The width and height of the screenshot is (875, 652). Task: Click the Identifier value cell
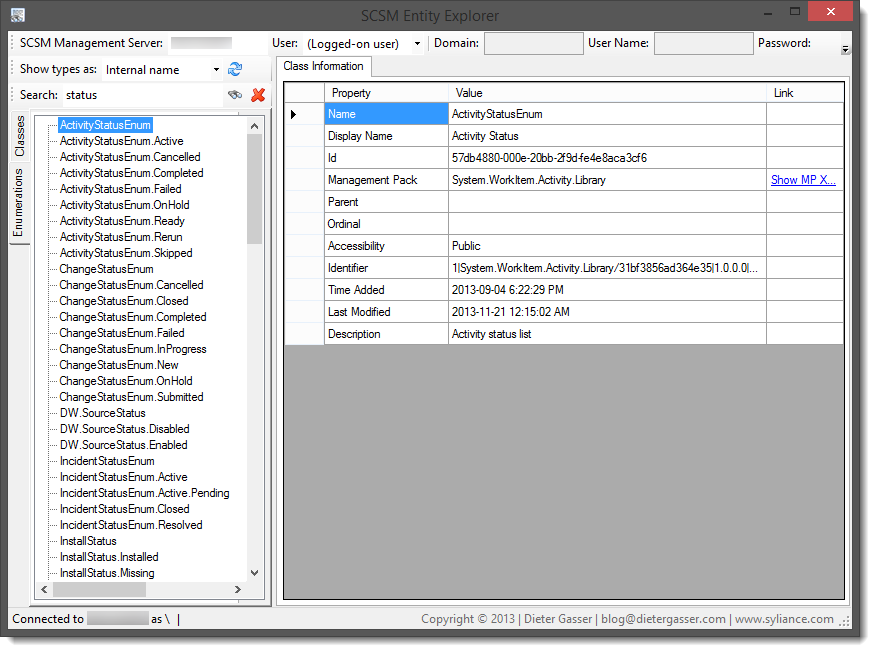click(x=607, y=268)
